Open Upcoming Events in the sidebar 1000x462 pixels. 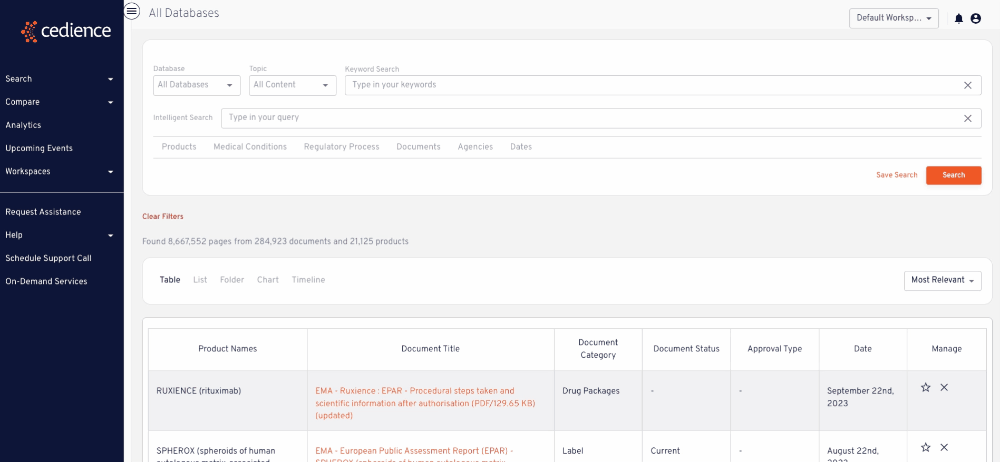pos(39,148)
